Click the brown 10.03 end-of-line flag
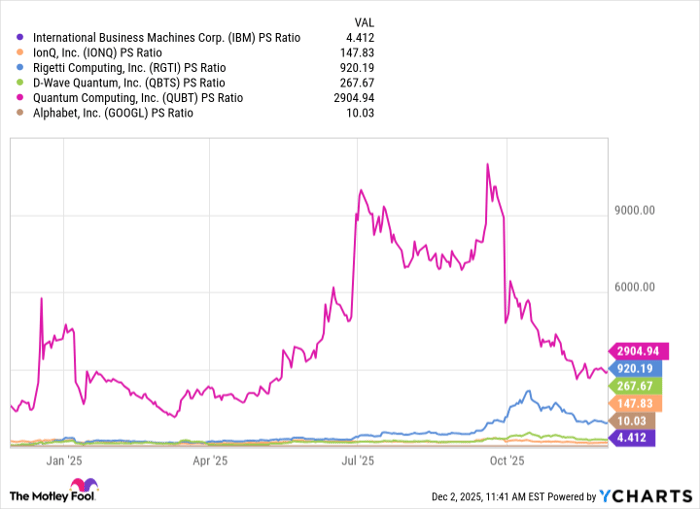 click(x=632, y=421)
